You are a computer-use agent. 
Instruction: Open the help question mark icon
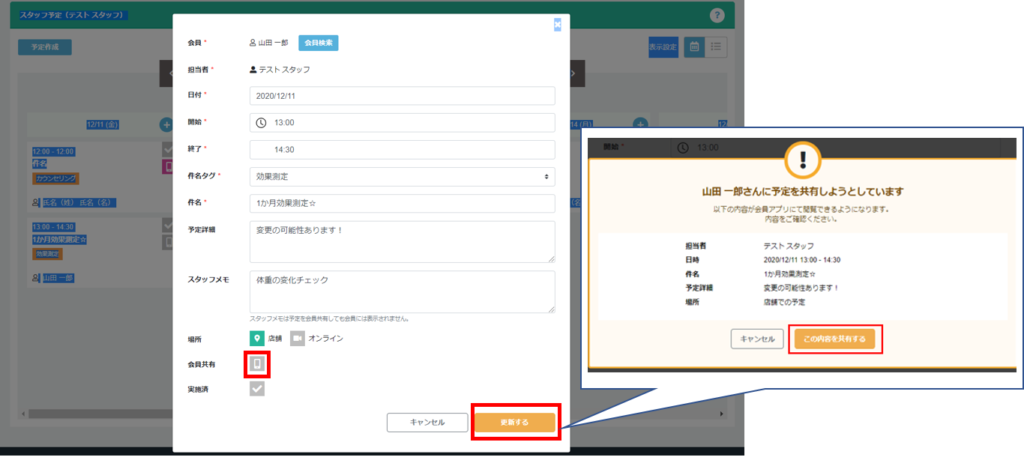pos(717,15)
